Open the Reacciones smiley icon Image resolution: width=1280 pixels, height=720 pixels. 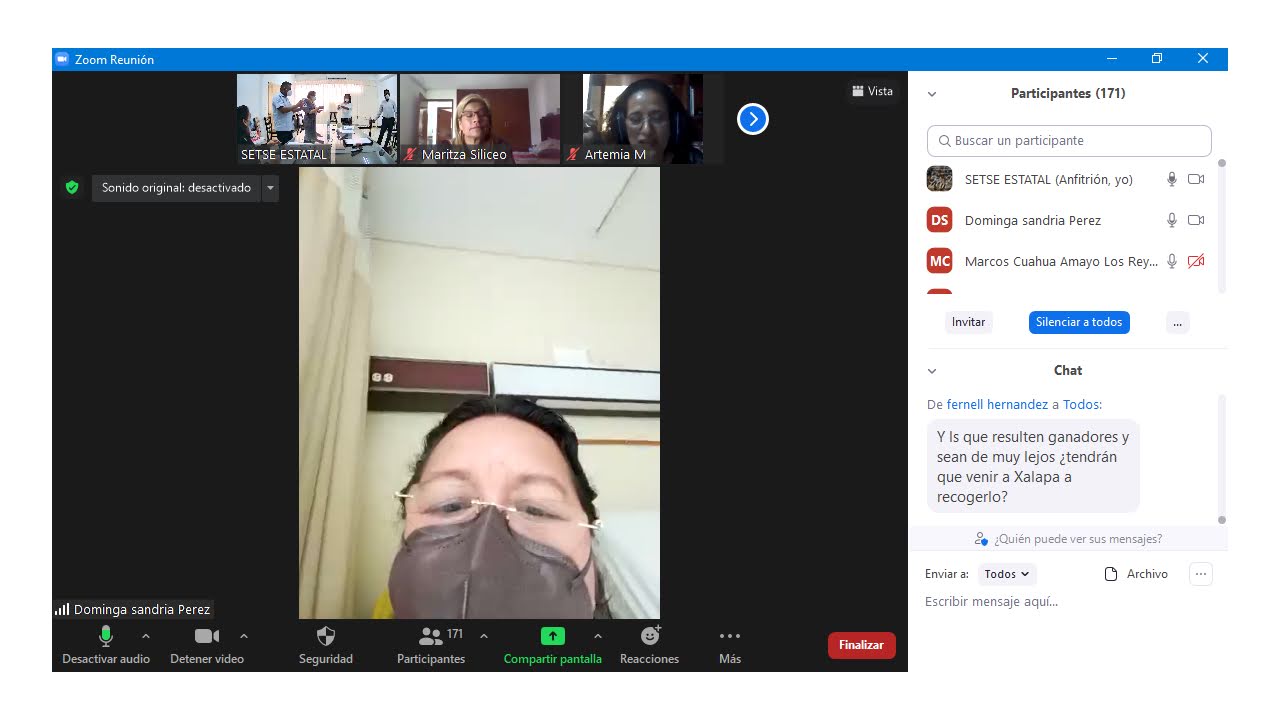coord(650,636)
